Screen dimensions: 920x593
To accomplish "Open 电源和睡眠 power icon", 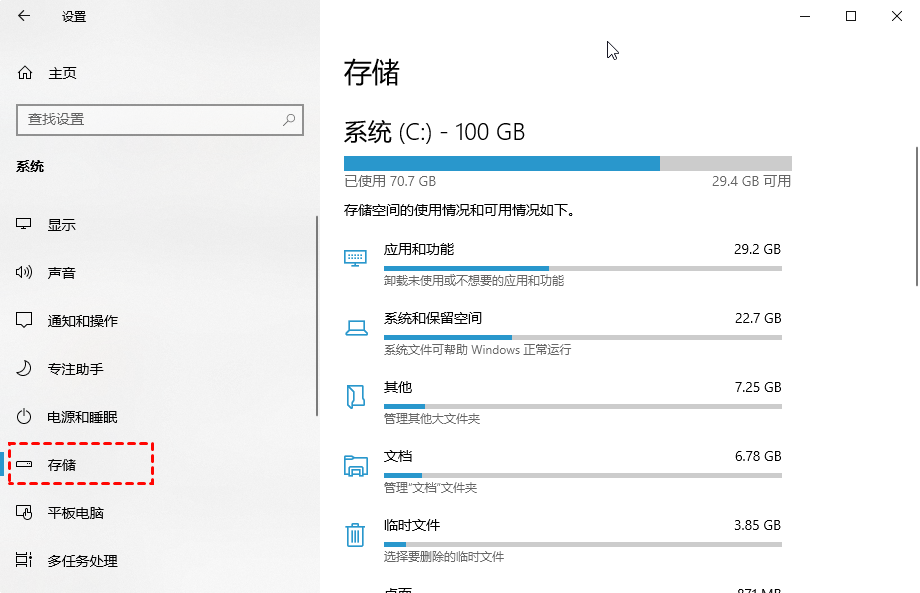I will coord(23,416).
